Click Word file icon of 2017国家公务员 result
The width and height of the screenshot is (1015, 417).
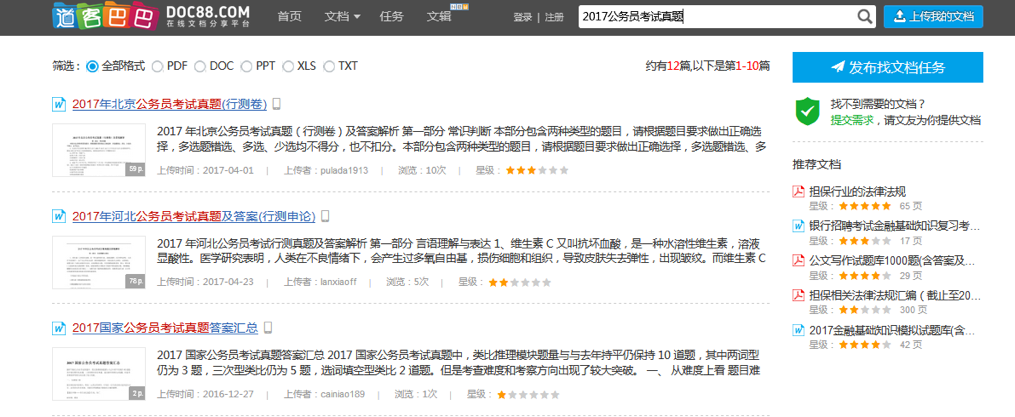[59, 328]
